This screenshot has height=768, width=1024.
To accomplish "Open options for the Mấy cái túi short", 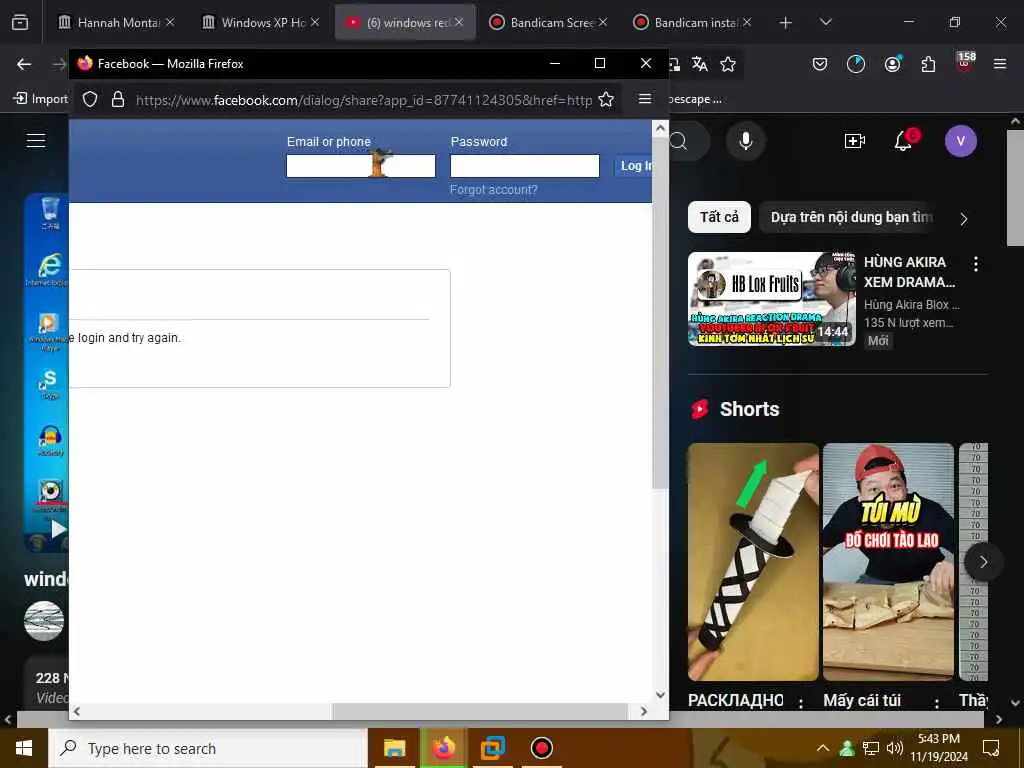I will click(x=936, y=703).
